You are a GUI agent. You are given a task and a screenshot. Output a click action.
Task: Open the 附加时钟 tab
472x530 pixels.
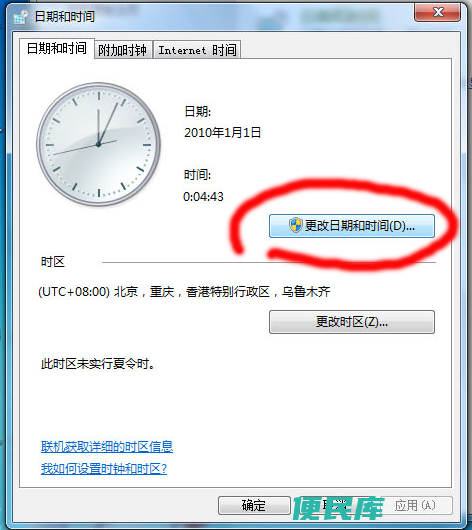pos(123,50)
